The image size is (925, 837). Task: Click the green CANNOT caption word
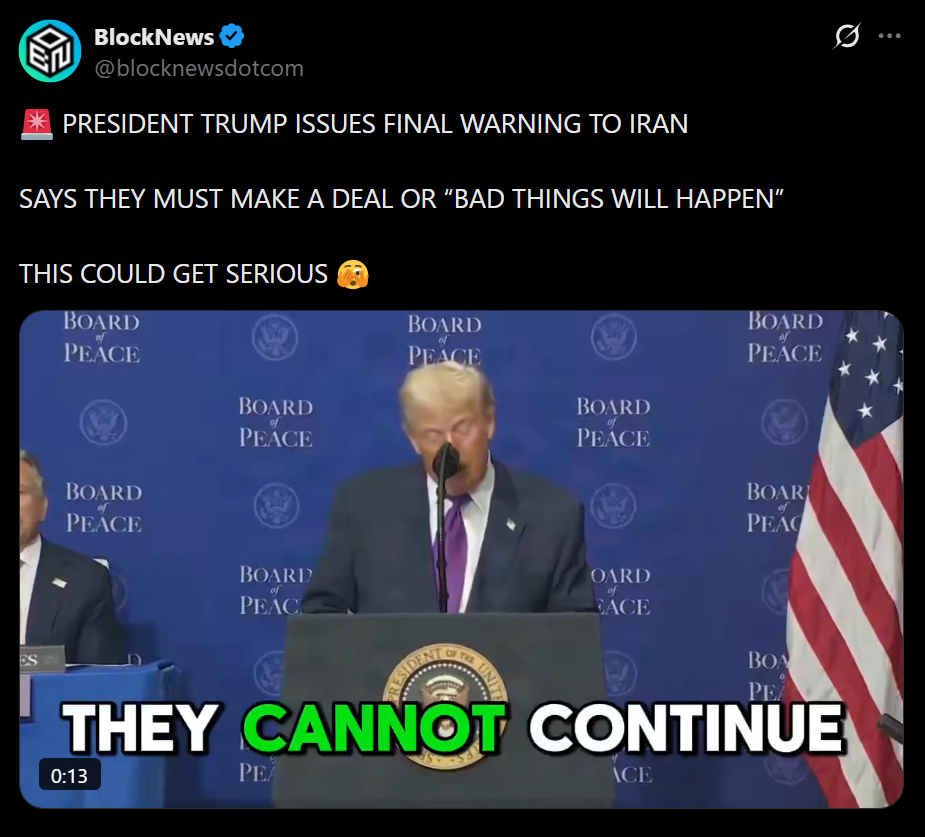point(374,727)
